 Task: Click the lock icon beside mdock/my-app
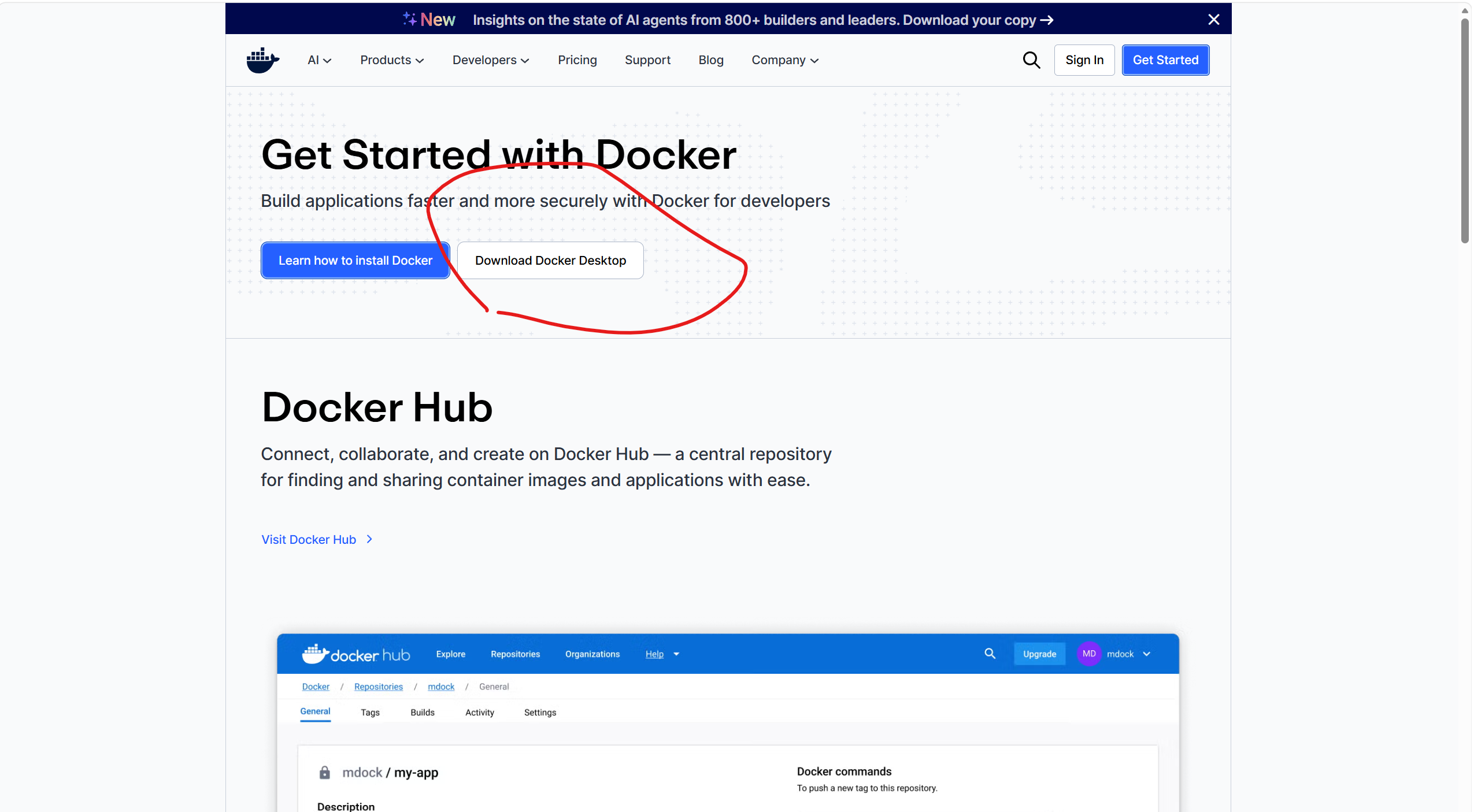click(x=325, y=773)
